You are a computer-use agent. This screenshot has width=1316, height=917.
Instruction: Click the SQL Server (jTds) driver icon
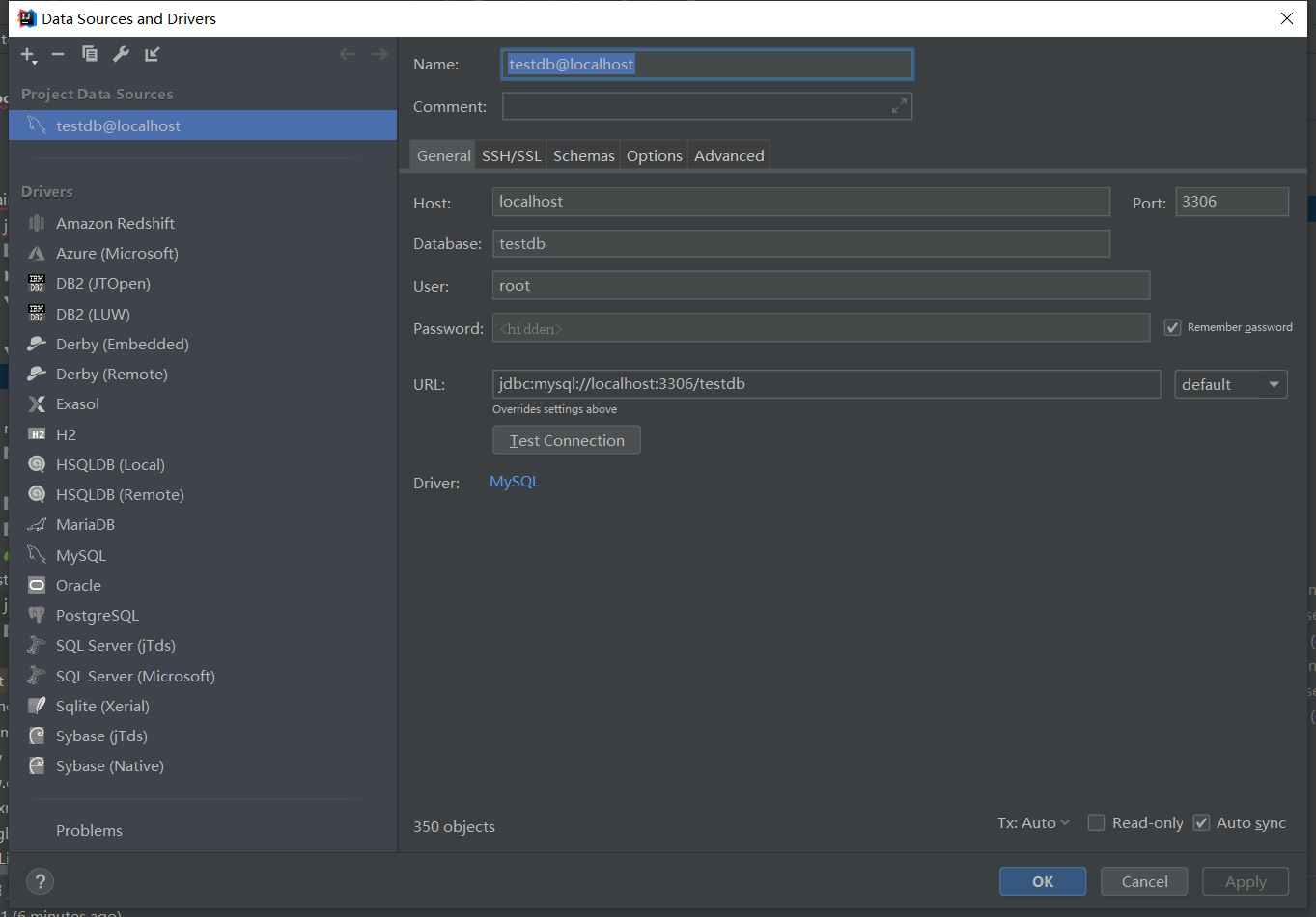(37, 645)
